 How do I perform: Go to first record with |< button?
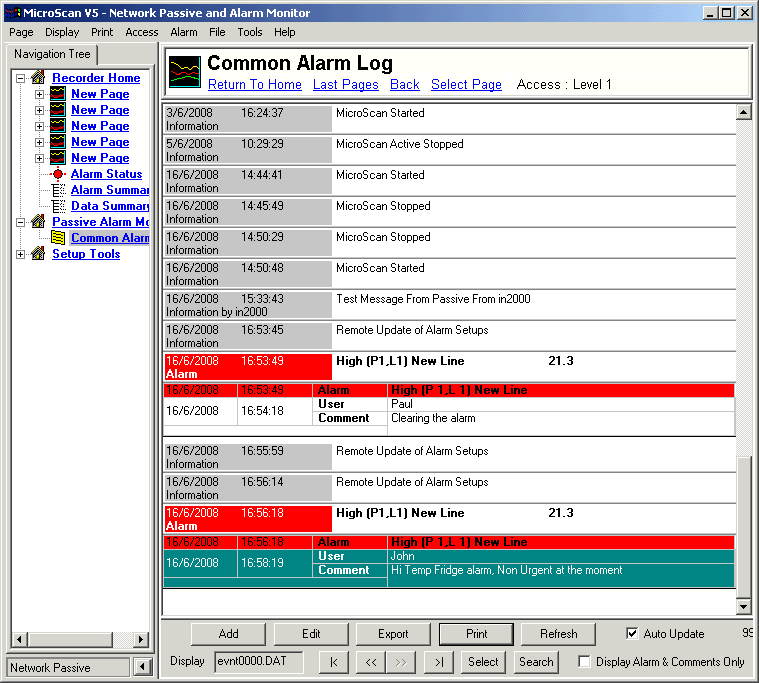click(334, 662)
